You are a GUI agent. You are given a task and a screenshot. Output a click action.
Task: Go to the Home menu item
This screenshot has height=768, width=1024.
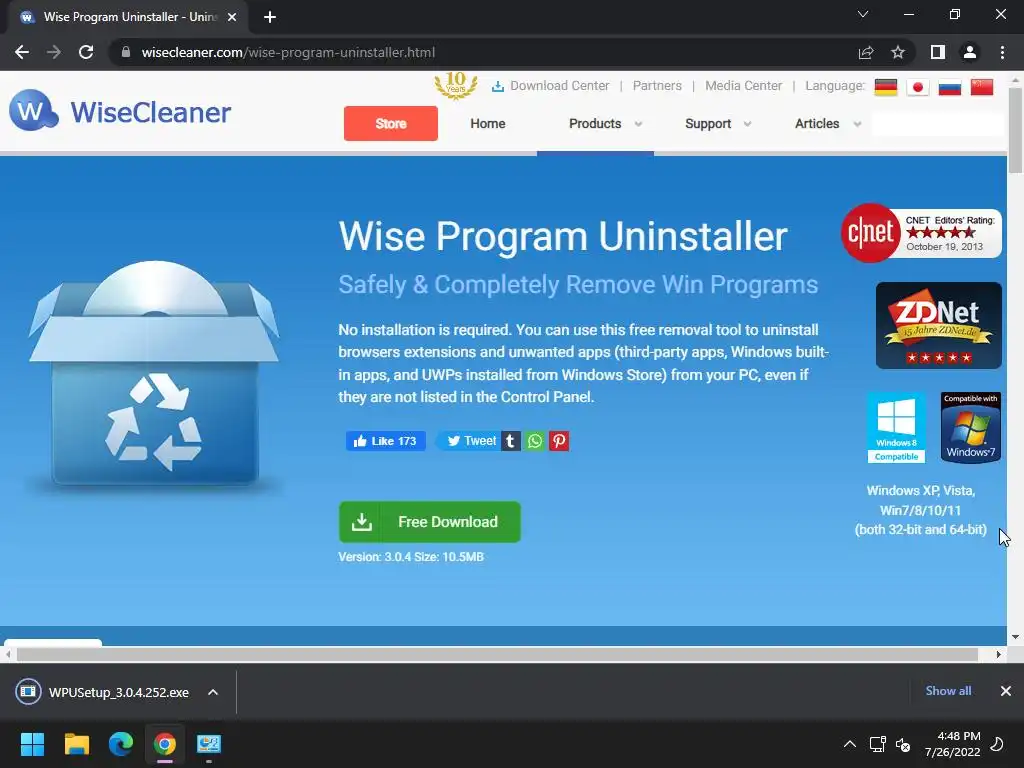(488, 123)
